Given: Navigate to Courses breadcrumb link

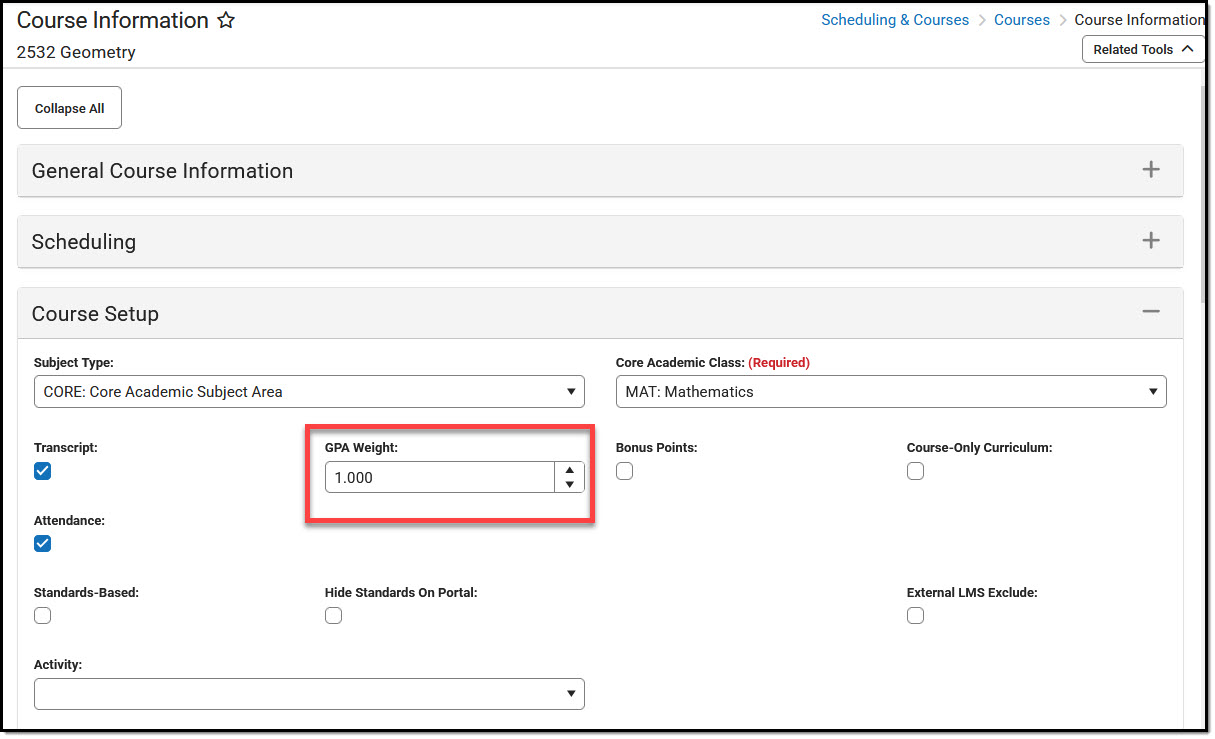Looking at the screenshot, I should [x=1021, y=20].
